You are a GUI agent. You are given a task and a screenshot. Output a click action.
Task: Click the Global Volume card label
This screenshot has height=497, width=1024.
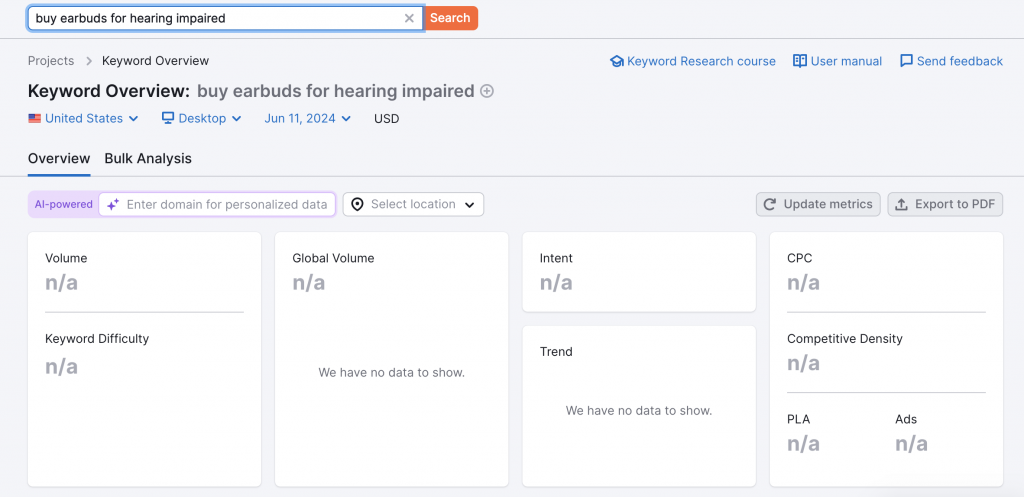click(x=333, y=259)
